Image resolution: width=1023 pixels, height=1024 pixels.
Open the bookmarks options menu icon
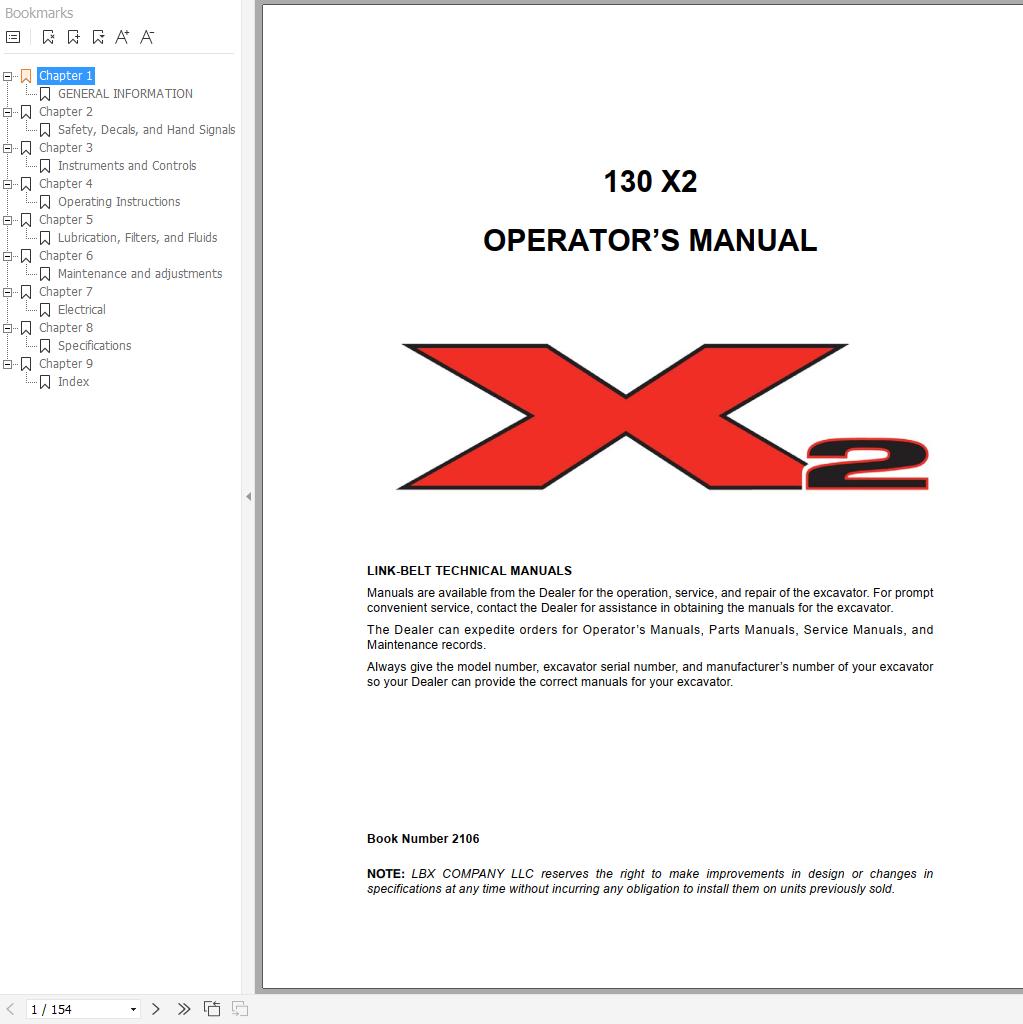pyautogui.click(x=13, y=37)
